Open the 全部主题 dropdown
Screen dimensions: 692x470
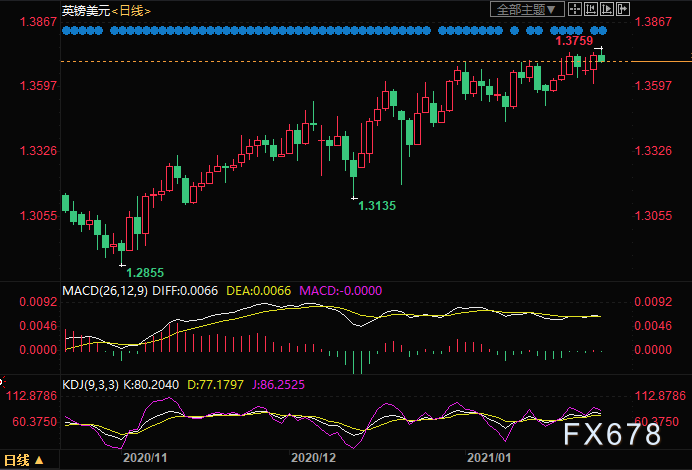[x=527, y=9]
